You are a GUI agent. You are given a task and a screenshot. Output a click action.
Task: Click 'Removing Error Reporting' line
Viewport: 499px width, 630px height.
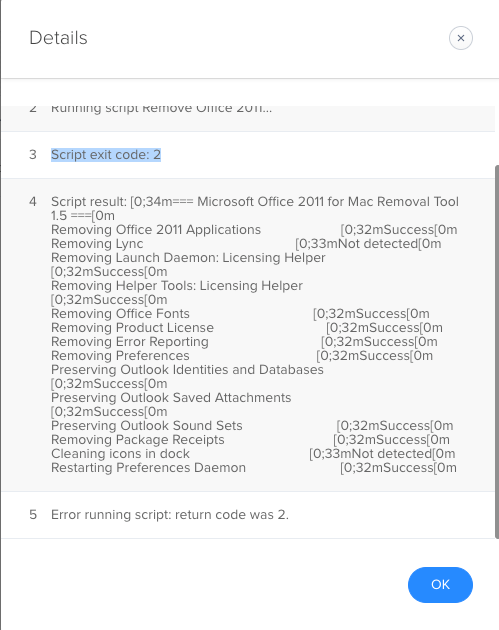[x=130, y=342]
